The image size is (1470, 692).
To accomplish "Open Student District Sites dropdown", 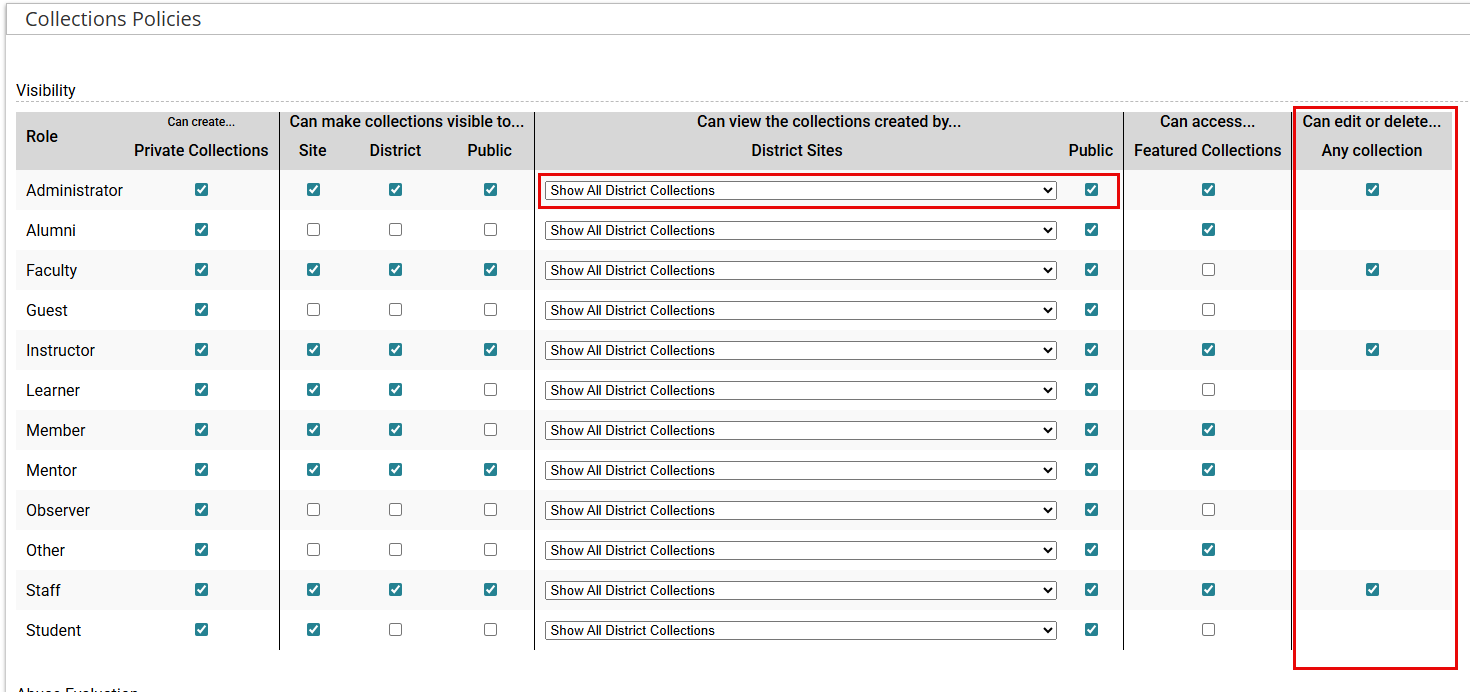I will [801, 630].
